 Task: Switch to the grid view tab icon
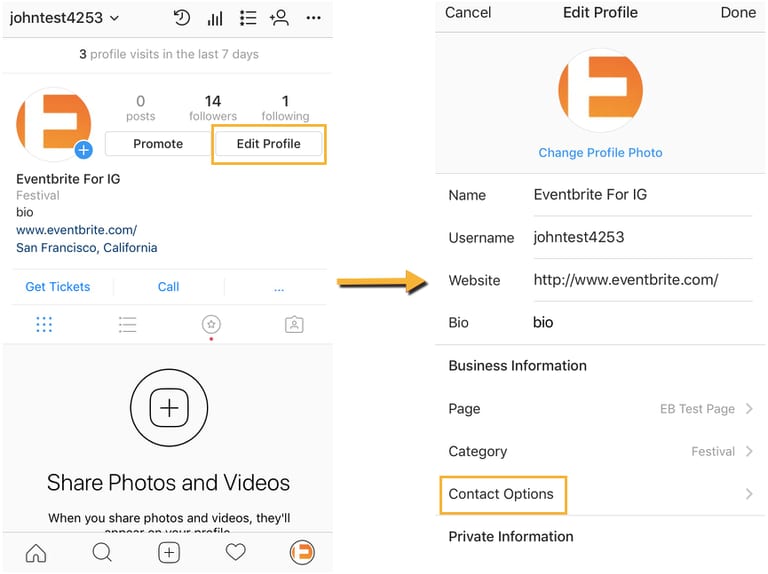44,324
